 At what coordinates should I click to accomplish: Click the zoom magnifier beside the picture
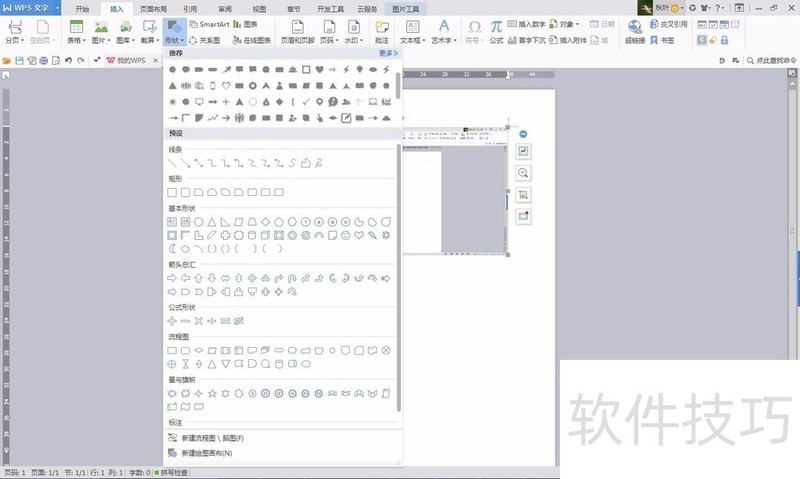(x=523, y=173)
